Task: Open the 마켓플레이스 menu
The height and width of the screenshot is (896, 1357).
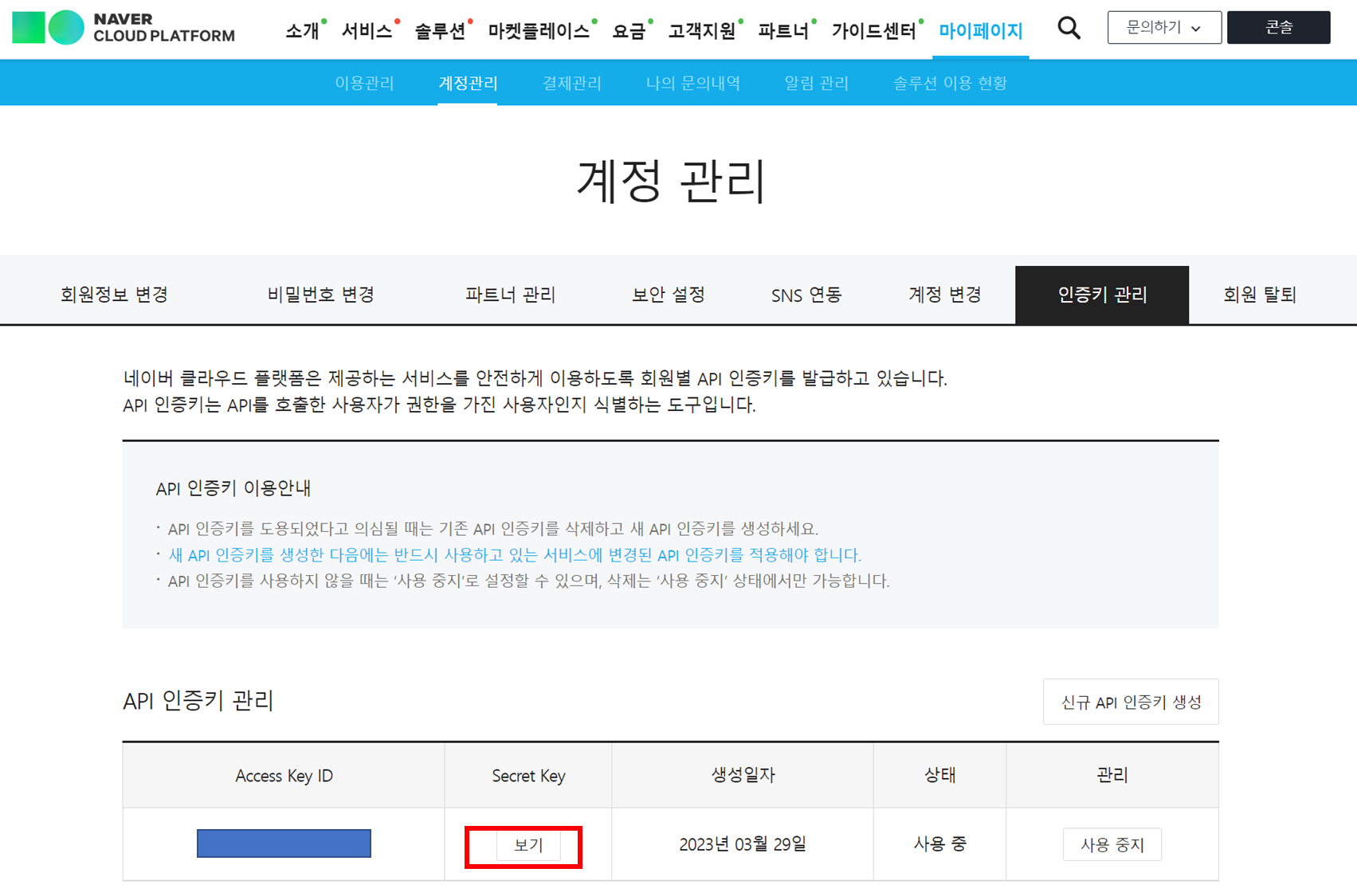Action: [539, 31]
